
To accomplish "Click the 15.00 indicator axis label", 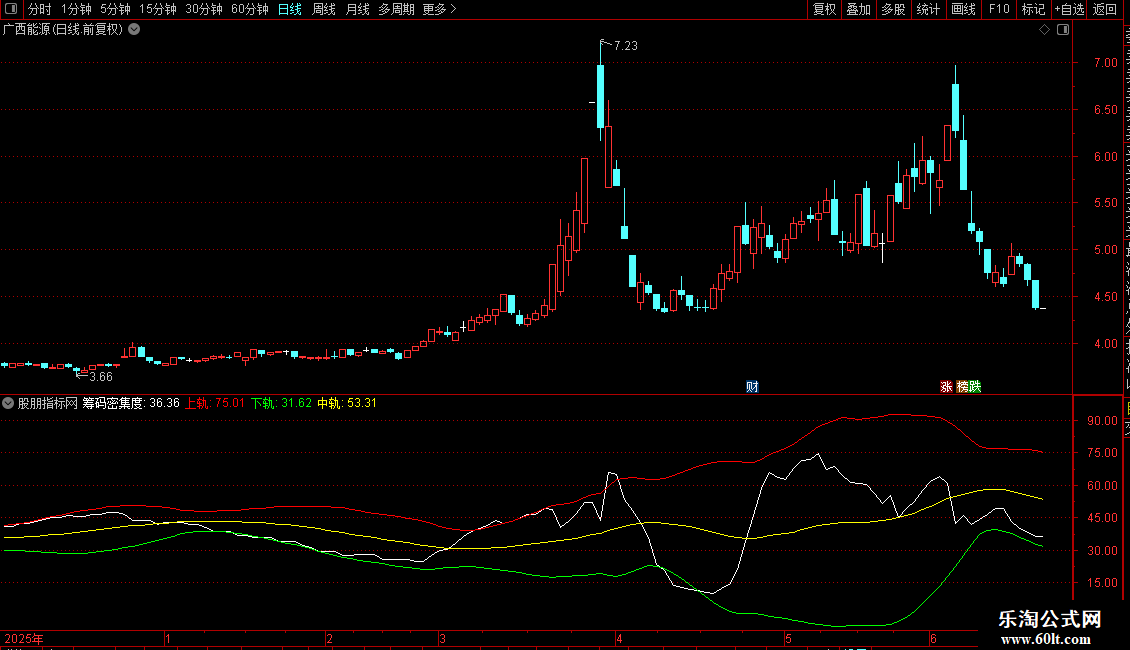I will click(x=1103, y=583).
